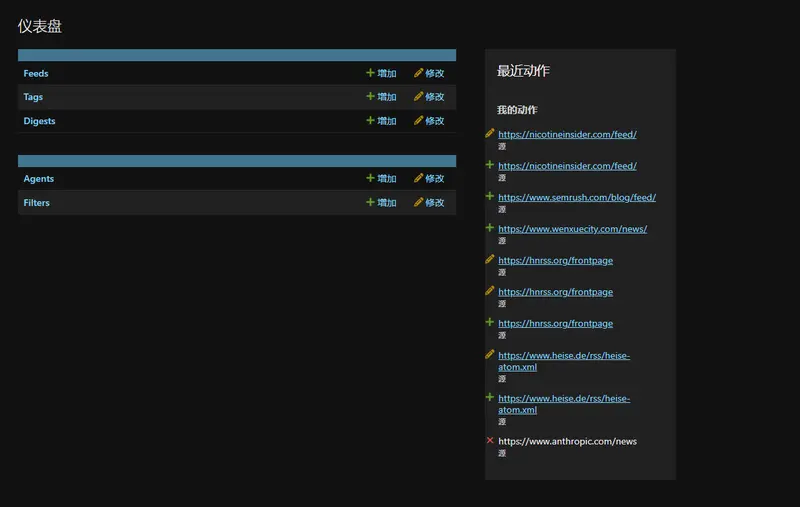
Task: Open the Feeds model list
Action: 36,74
